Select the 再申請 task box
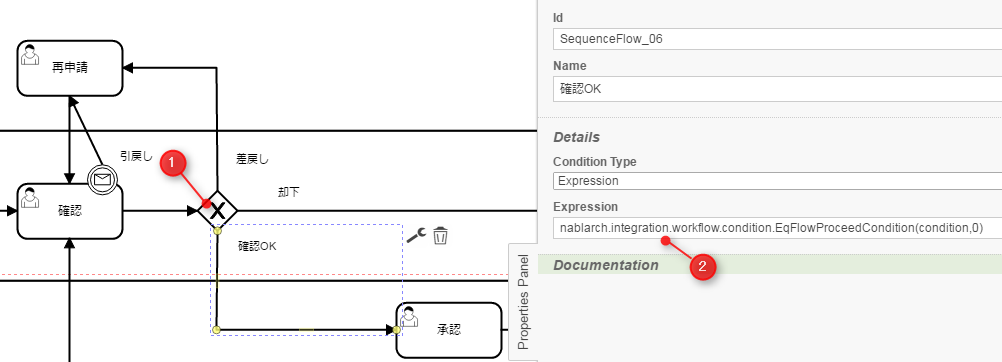 [70, 68]
